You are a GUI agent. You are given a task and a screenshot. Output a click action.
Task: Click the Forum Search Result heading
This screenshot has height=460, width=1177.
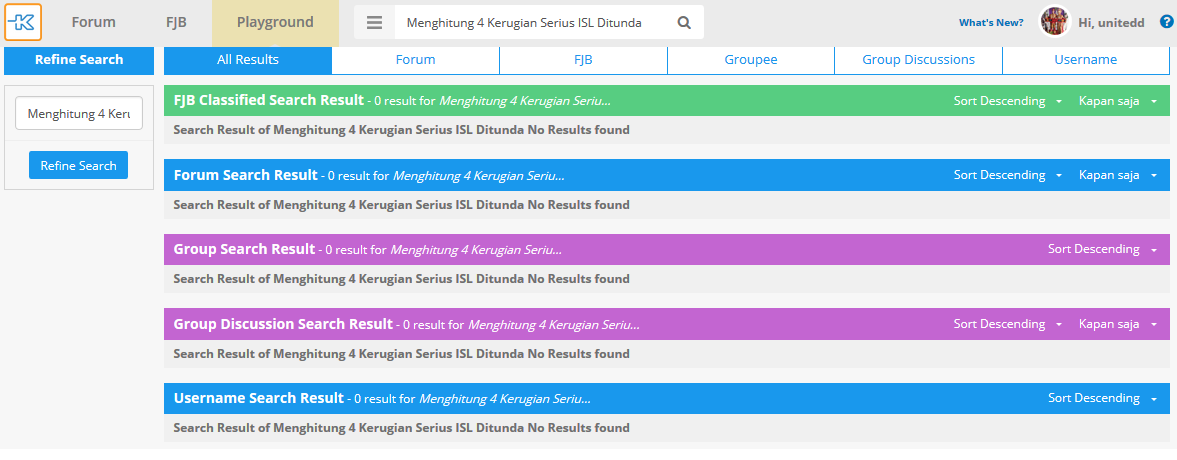(245, 175)
